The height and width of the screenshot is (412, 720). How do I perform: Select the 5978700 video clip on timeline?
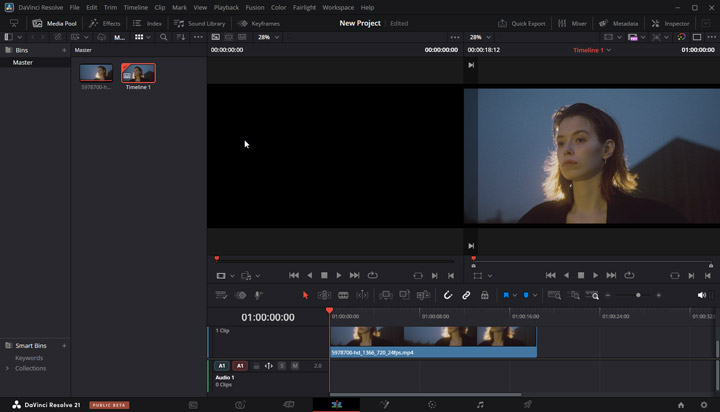point(433,342)
